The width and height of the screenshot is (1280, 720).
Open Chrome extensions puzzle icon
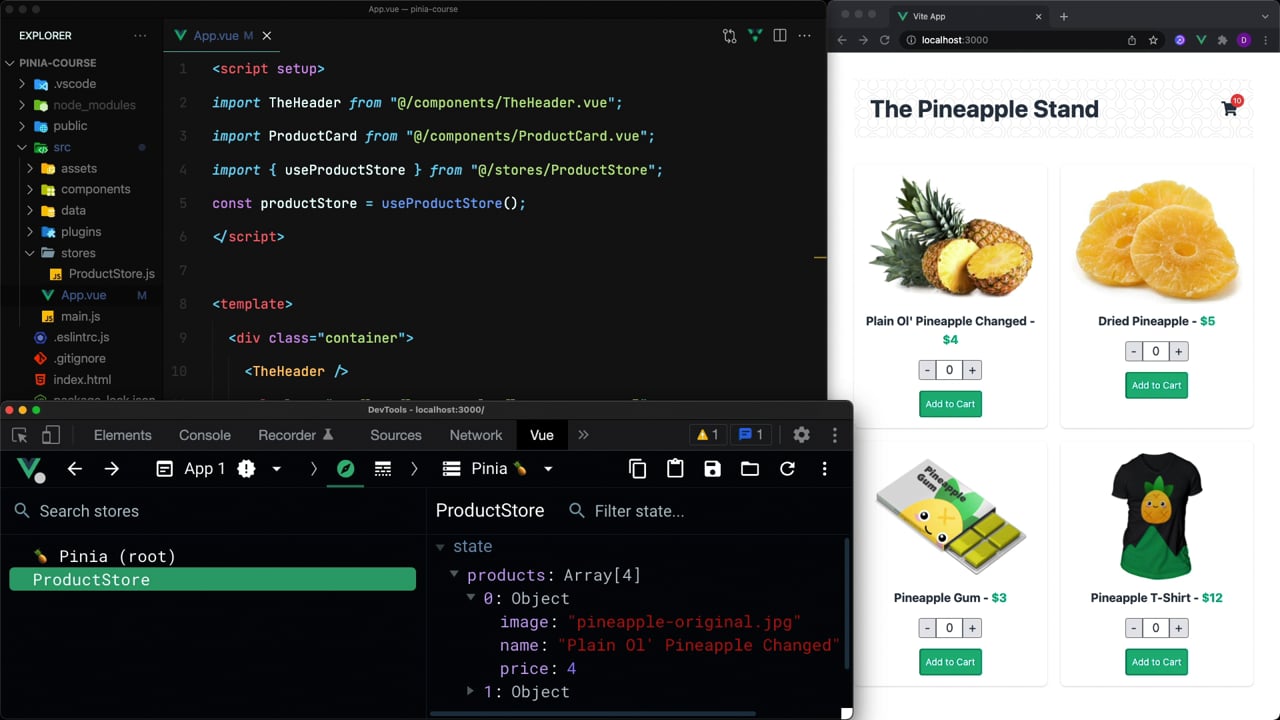(x=1222, y=40)
